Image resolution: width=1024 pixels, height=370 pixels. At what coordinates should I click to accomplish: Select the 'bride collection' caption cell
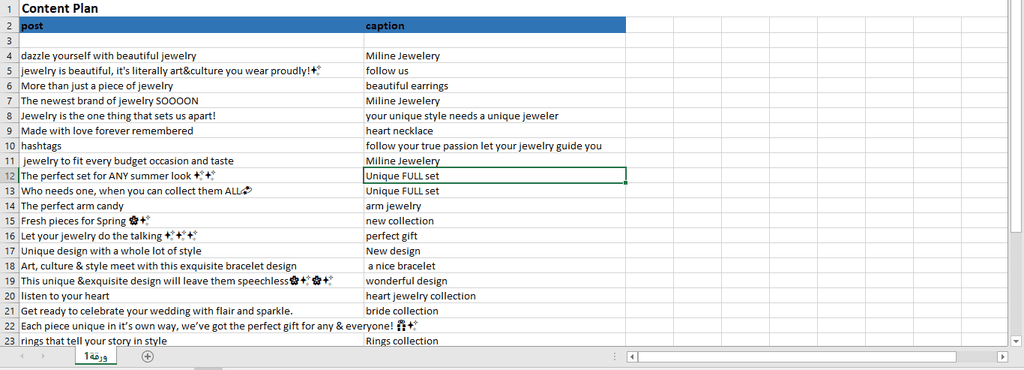tap(494, 311)
